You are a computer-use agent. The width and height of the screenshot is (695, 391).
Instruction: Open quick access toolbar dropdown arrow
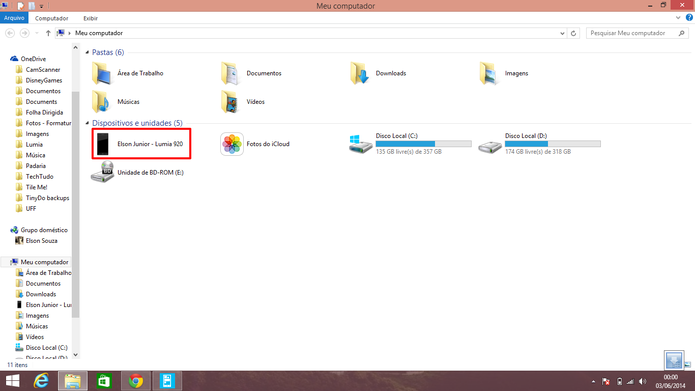point(41,6)
